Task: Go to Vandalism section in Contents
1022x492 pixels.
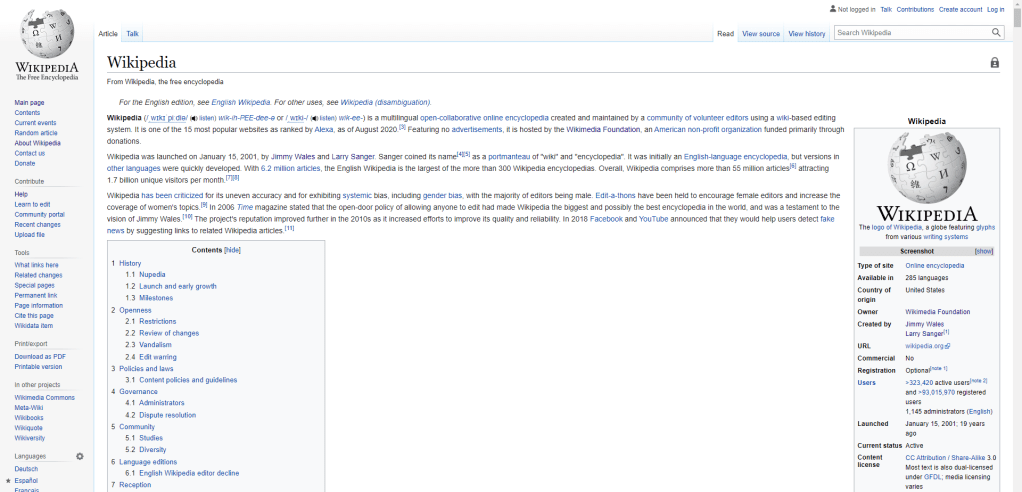Action: coord(157,345)
